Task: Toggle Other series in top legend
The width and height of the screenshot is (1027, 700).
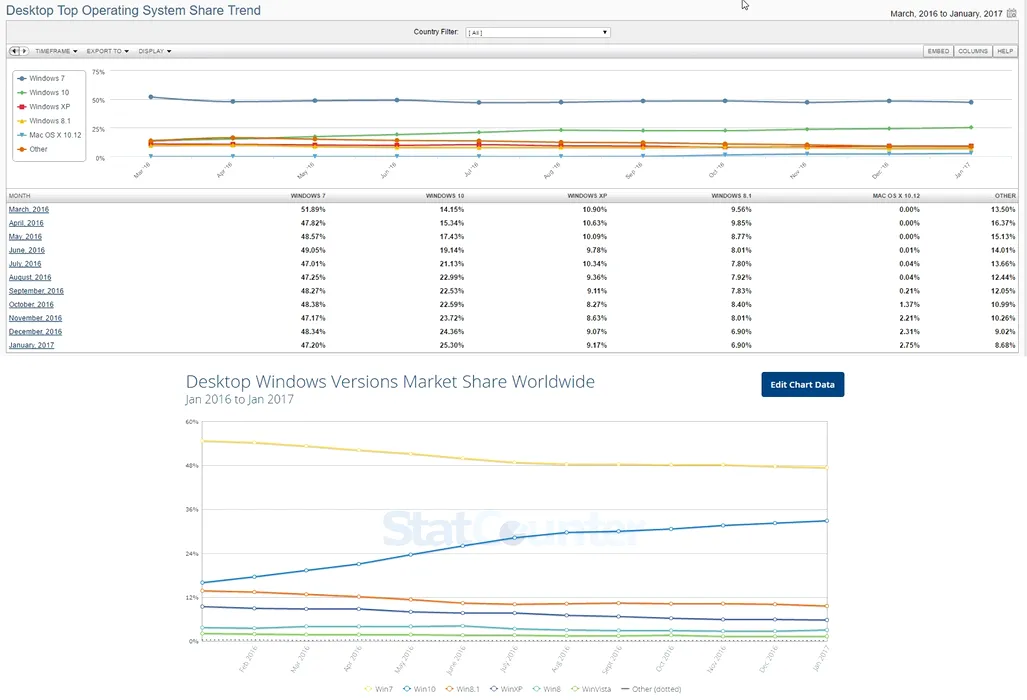Action: click(33, 149)
